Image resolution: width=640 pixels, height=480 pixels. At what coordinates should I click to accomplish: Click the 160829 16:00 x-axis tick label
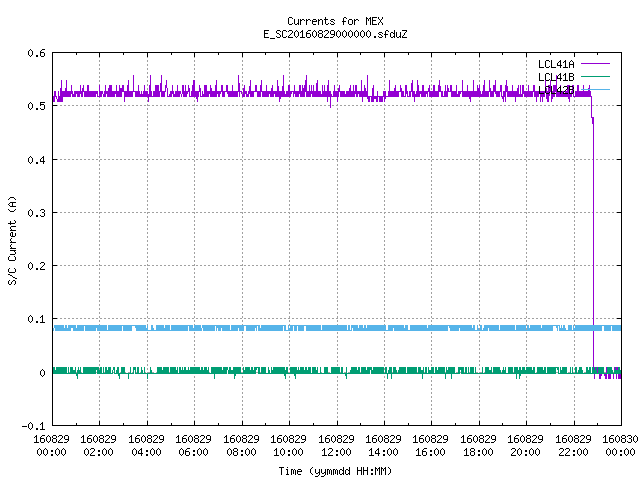point(431,445)
